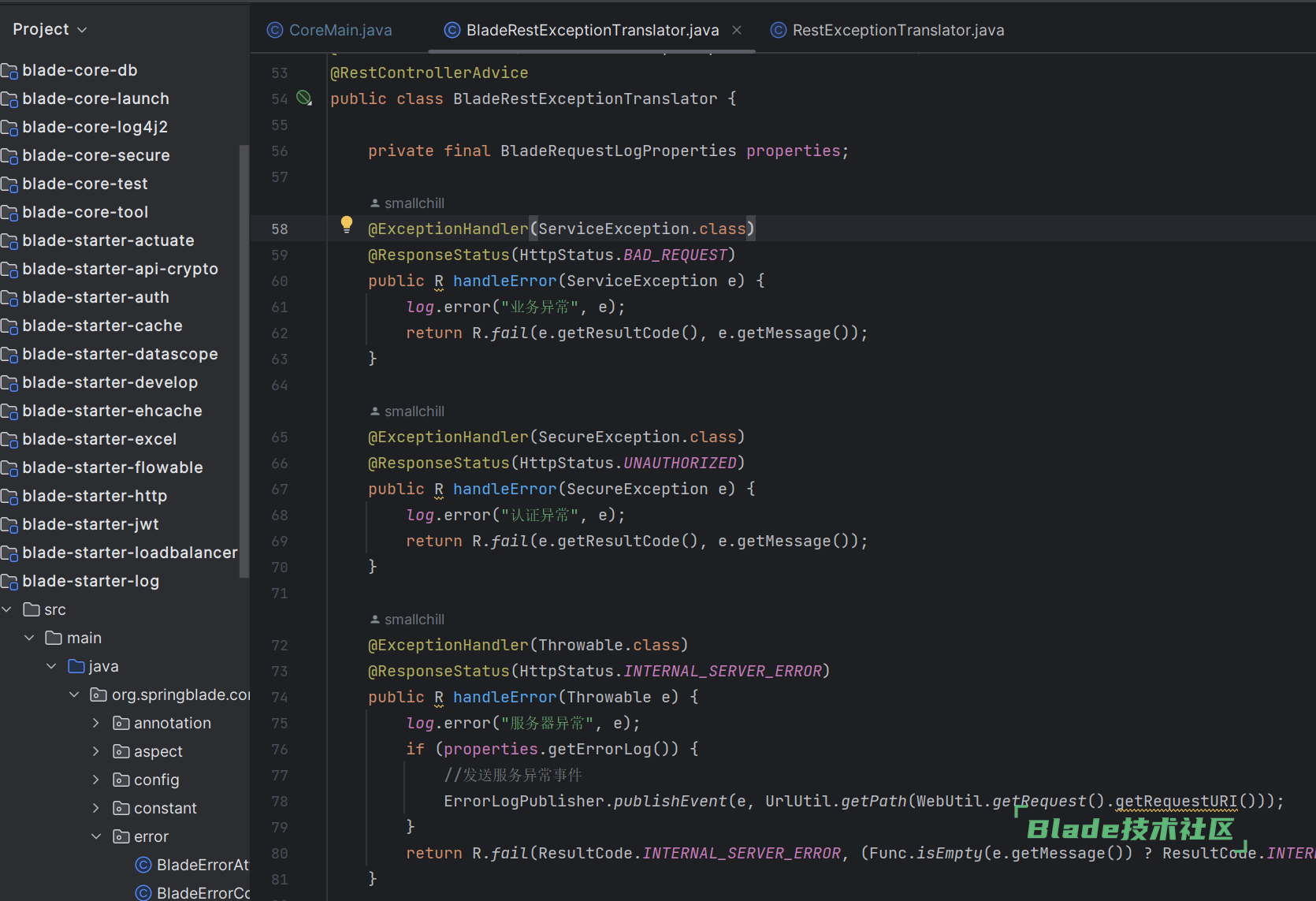Click the class icon on RestExceptionTranslator.java tab

tap(779, 30)
